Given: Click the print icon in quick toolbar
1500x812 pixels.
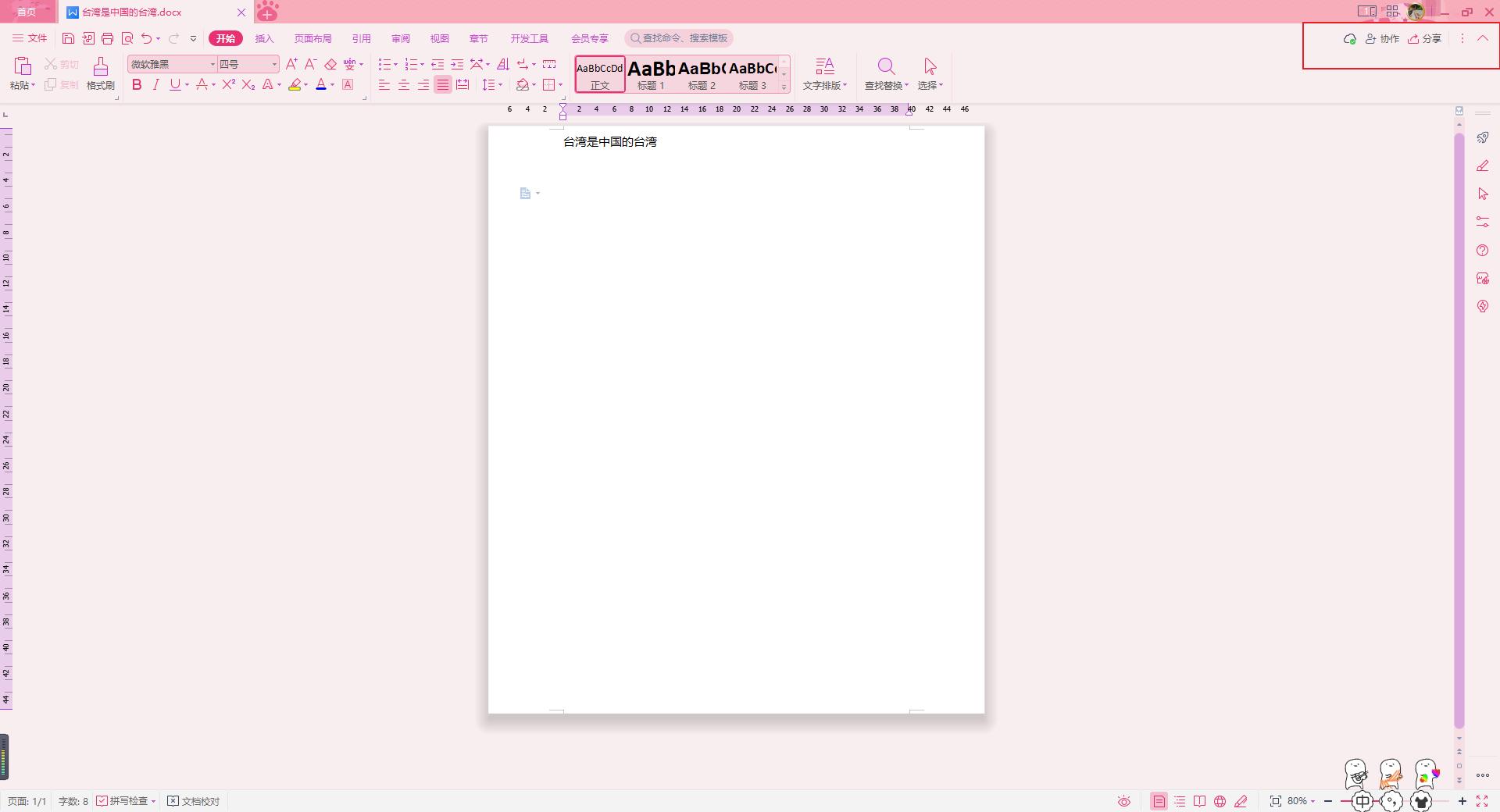Looking at the screenshot, I should pyautogui.click(x=108, y=38).
